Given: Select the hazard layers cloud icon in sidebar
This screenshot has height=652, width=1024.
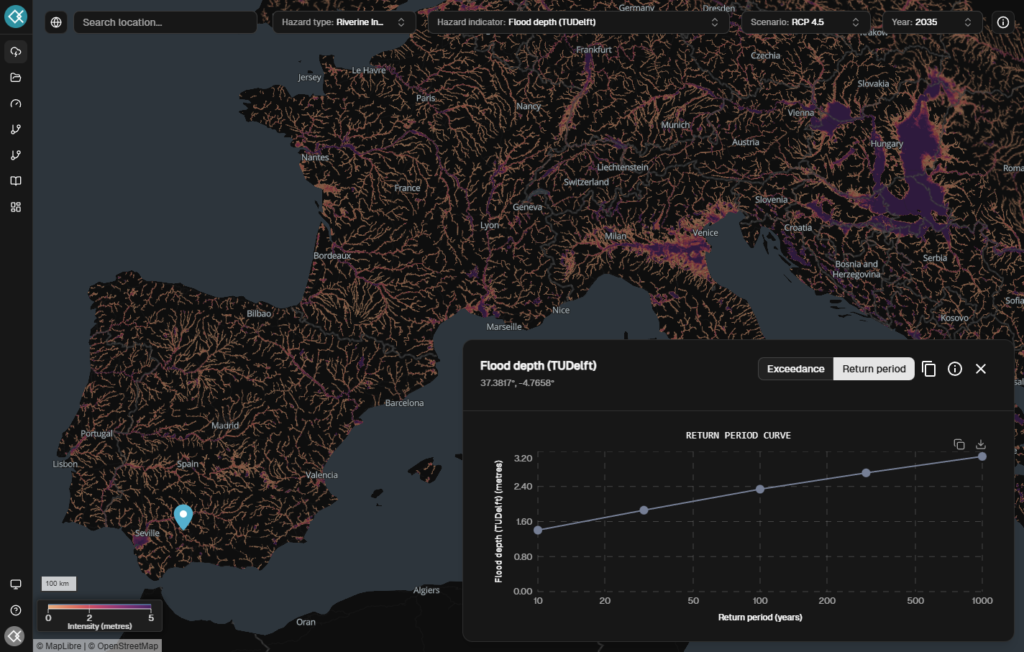Looking at the screenshot, I should (x=14, y=52).
